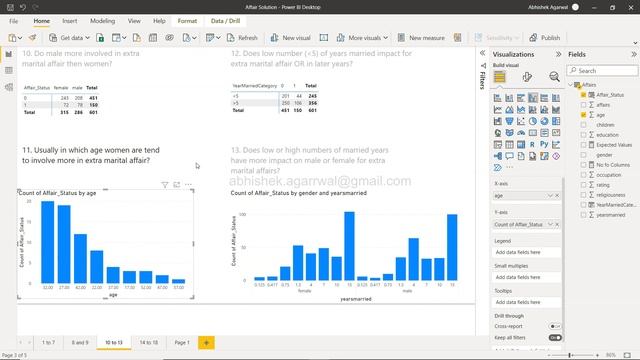Screen dimensions: 640x360
Task: Open the Format ribbon tab
Action: [x=187, y=21]
